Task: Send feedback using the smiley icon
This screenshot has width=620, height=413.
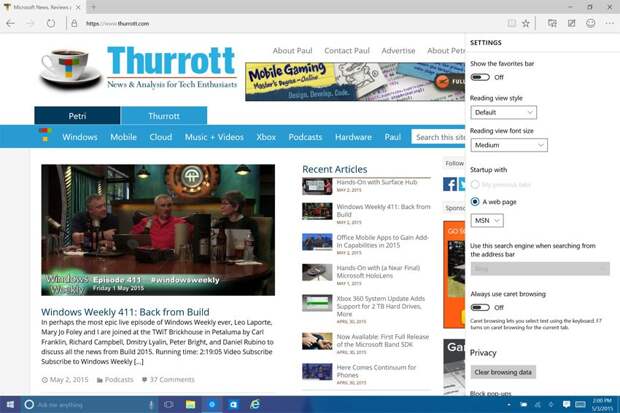Action: (x=590, y=23)
